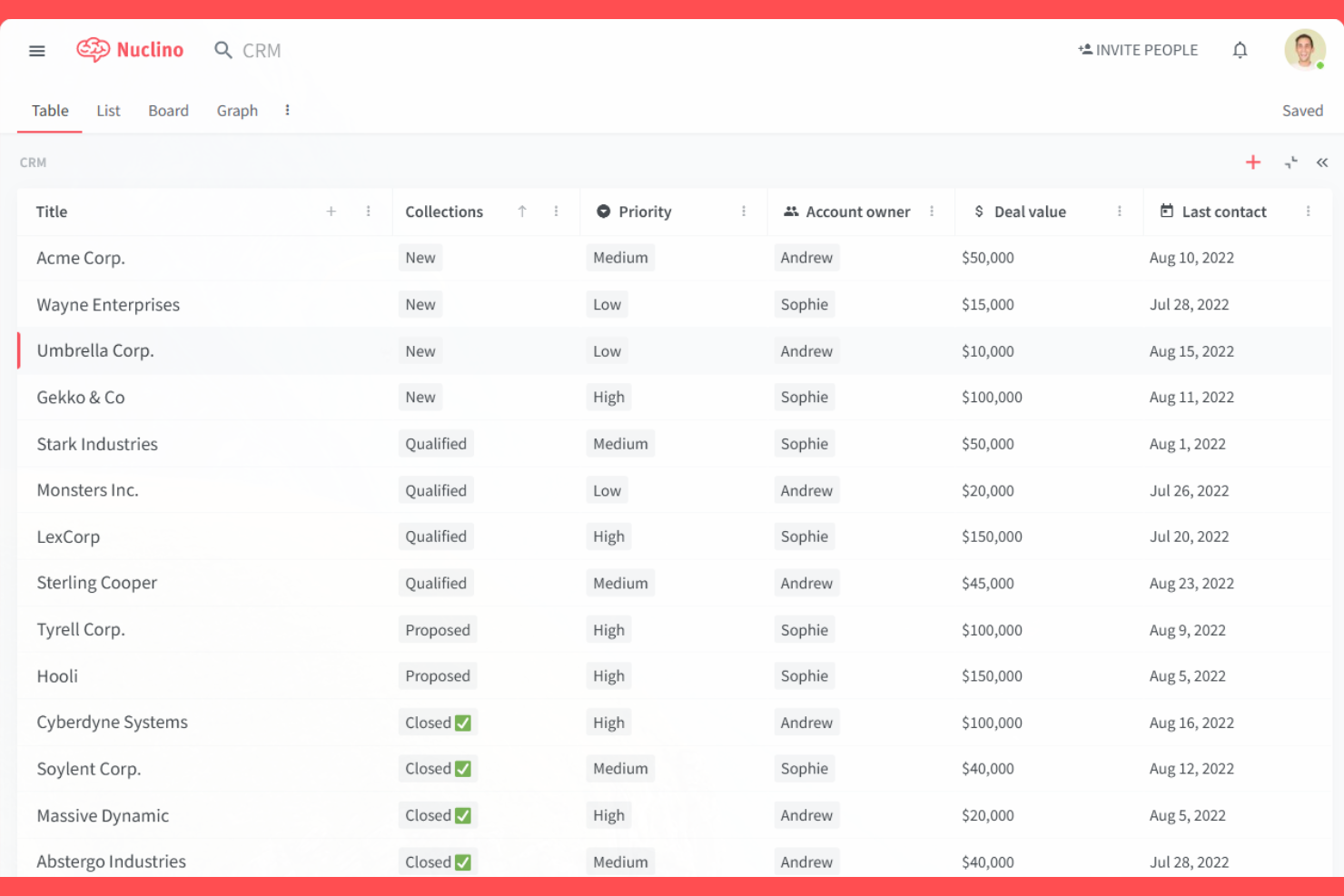Click the Account owner people icon
Image resolution: width=1344 pixels, height=896 pixels.
pos(791,212)
